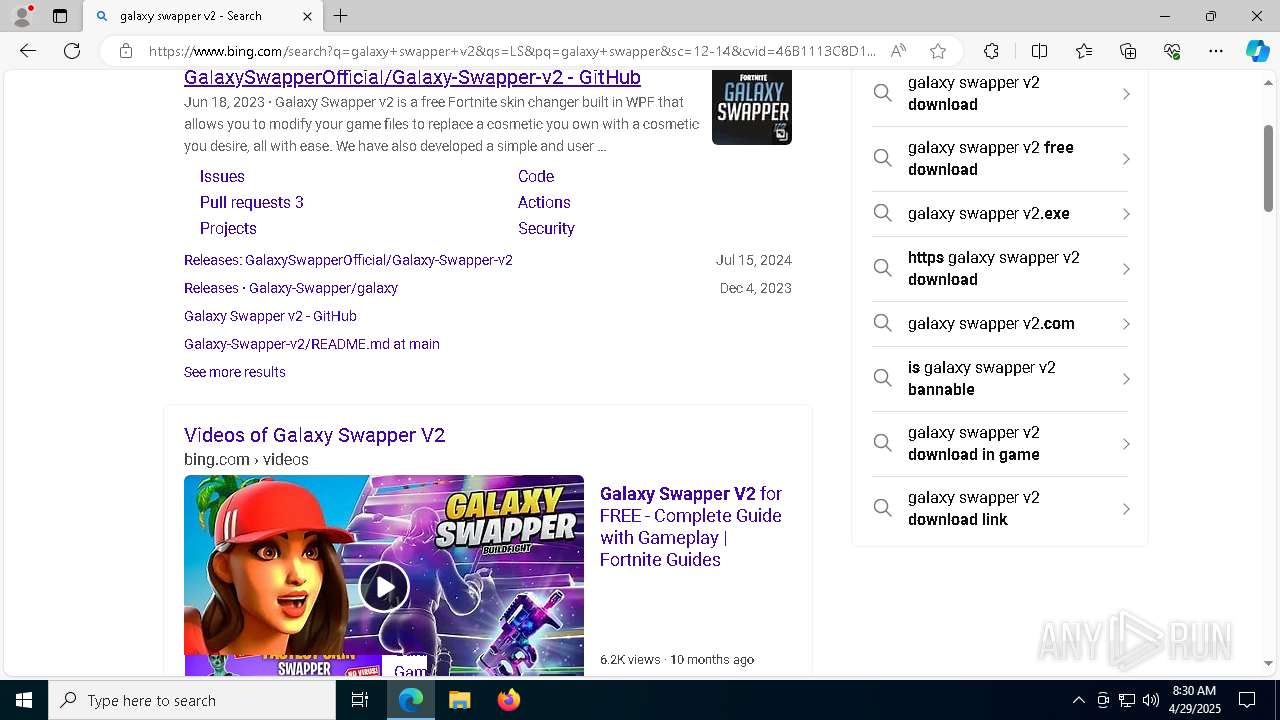Search suggestion galaxy swapper v2 download
Image resolution: width=1280 pixels, height=720 pixels.
pos(1000,94)
